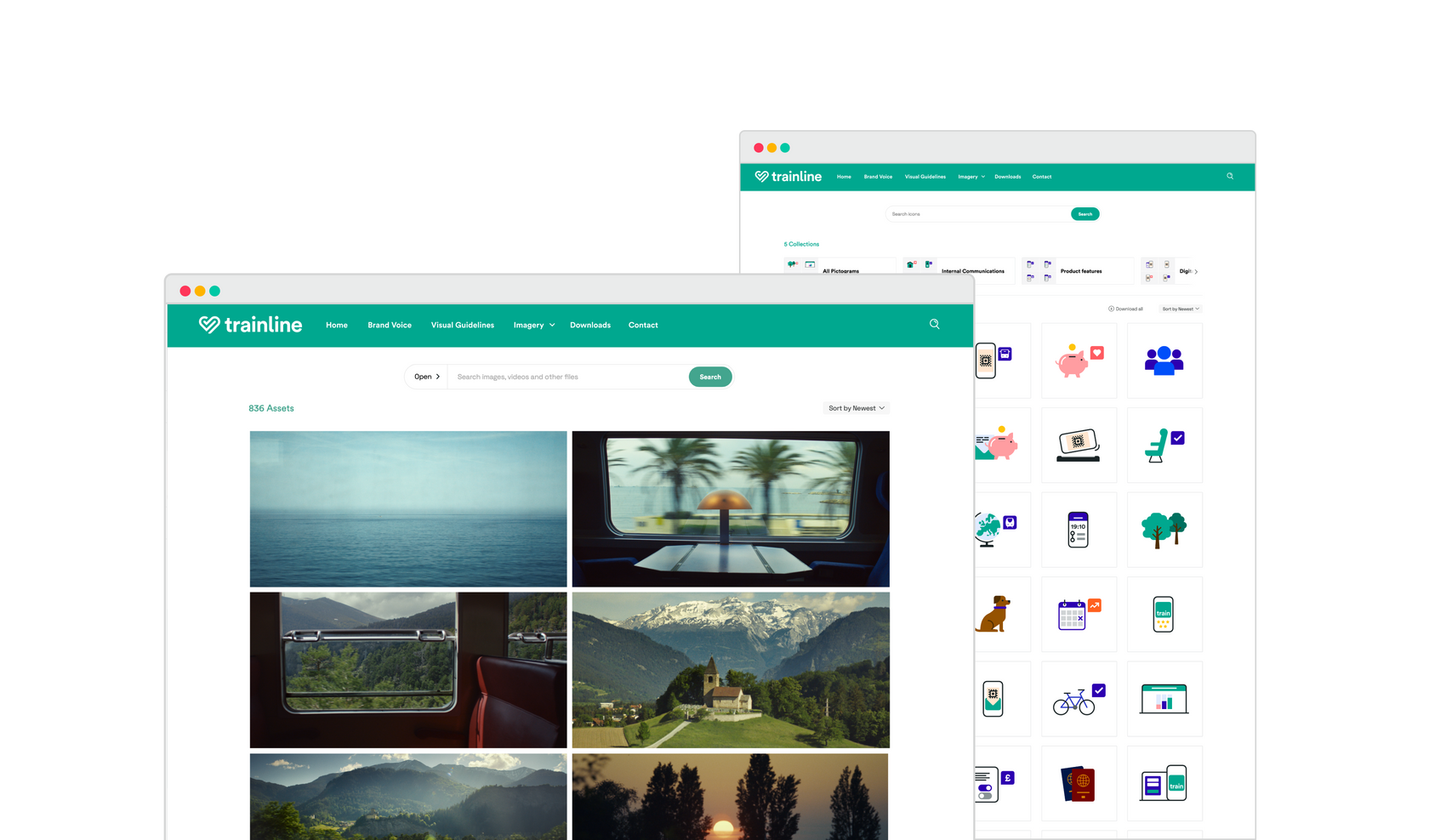Open Visual Guidelines in the front window nav

463,325
